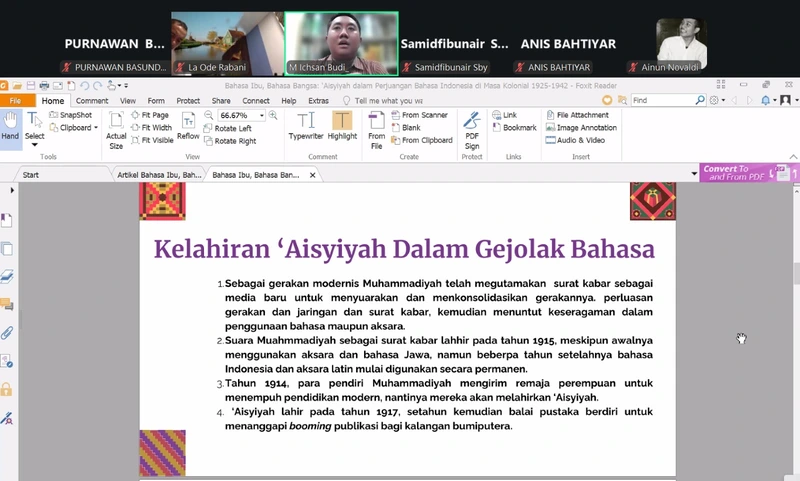This screenshot has width=800, height=481.
Task: Set view to Actual Size
Action: click(x=116, y=131)
